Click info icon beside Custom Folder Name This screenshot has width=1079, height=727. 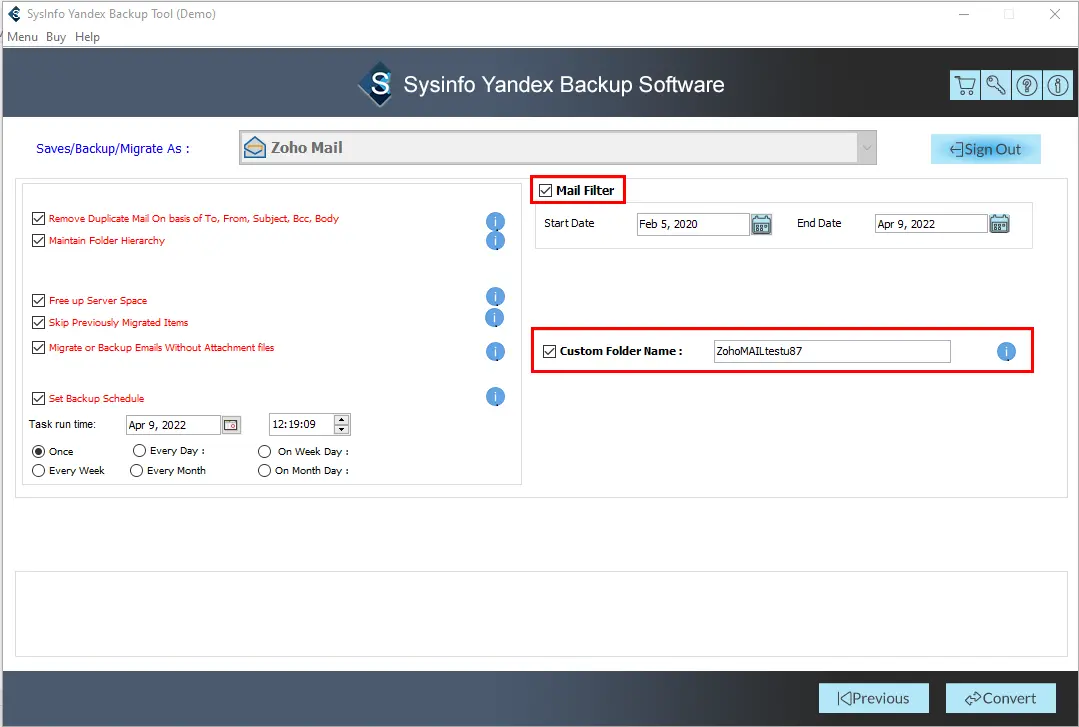pyautogui.click(x=1006, y=351)
